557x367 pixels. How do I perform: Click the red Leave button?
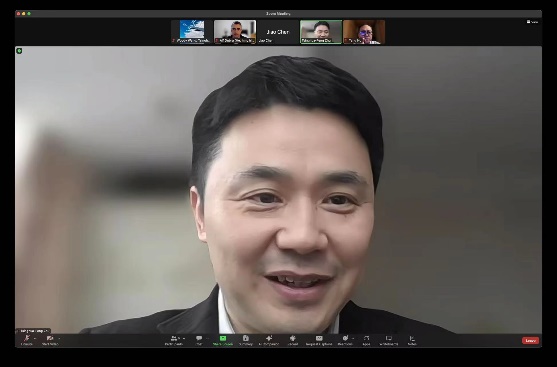coord(530,341)
